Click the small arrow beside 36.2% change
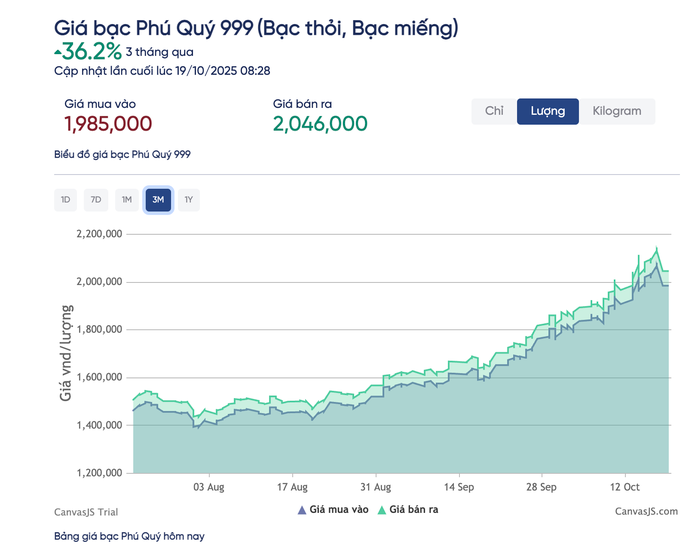 [x=57, y=51]
